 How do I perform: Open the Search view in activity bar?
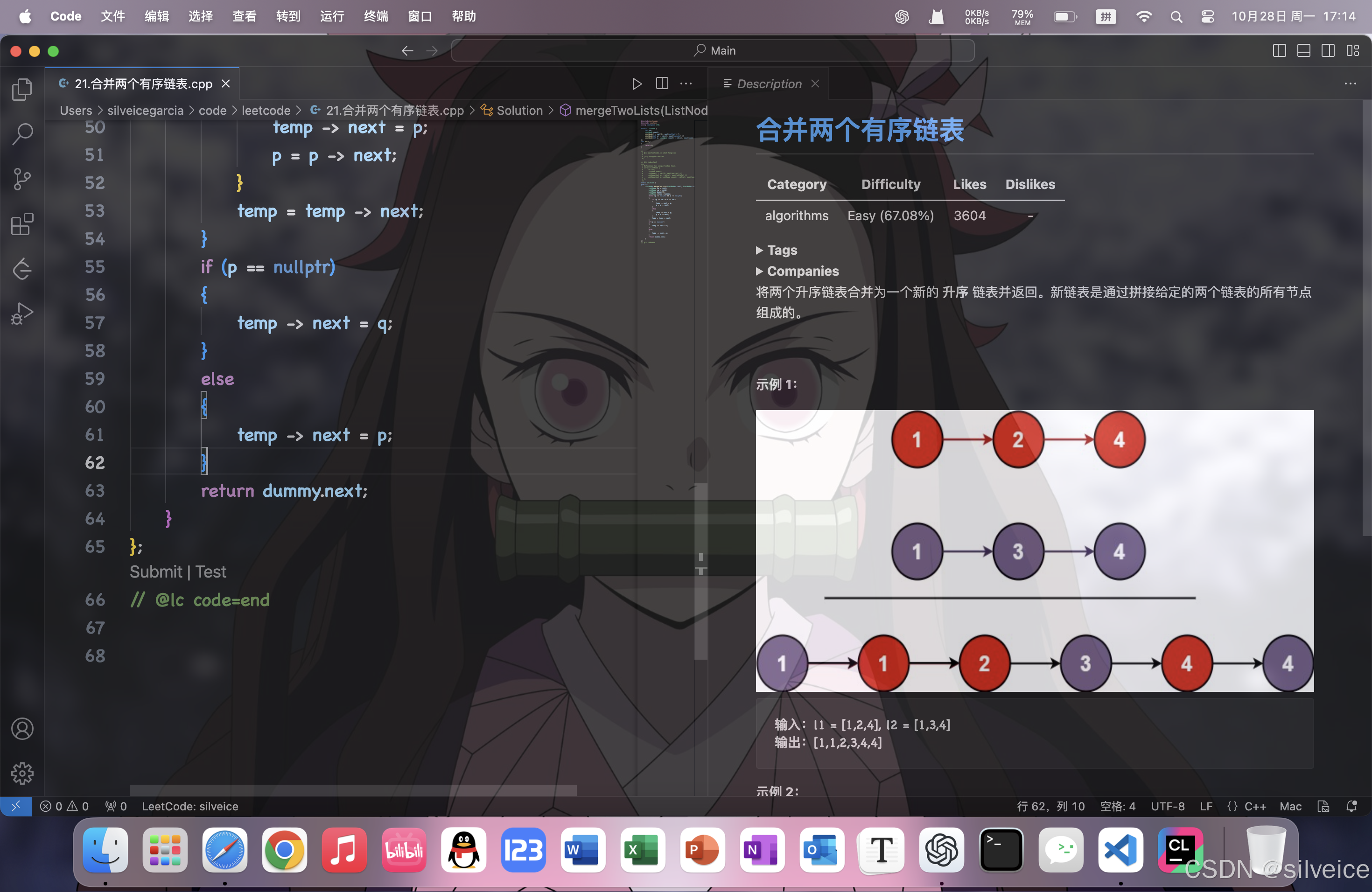[22, 134]
